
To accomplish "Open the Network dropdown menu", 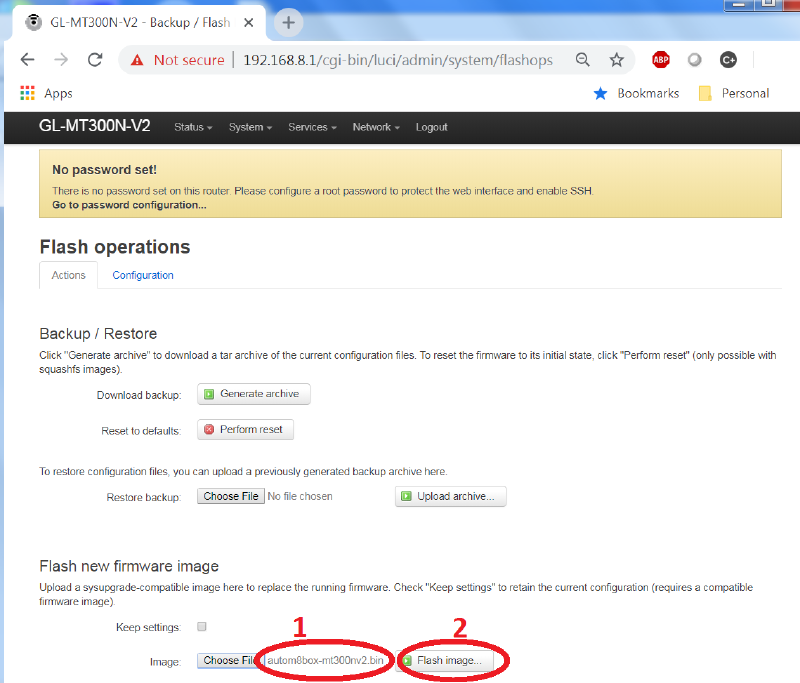I will pos(376,127).
